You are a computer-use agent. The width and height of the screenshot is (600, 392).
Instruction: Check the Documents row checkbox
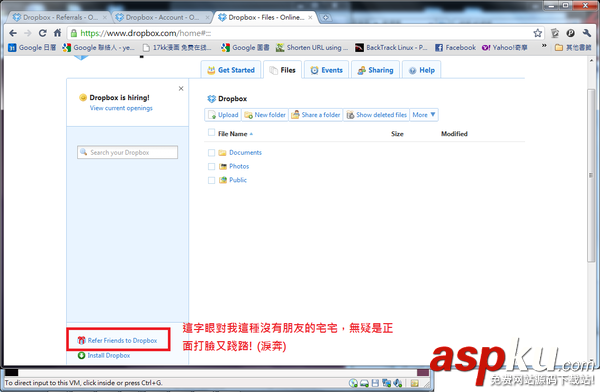click(x=211, y=153)
